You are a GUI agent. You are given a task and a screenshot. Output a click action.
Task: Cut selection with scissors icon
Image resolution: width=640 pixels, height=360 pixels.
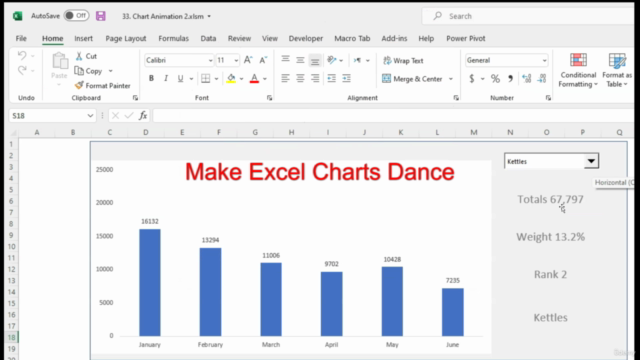click(x=79, y=56)
